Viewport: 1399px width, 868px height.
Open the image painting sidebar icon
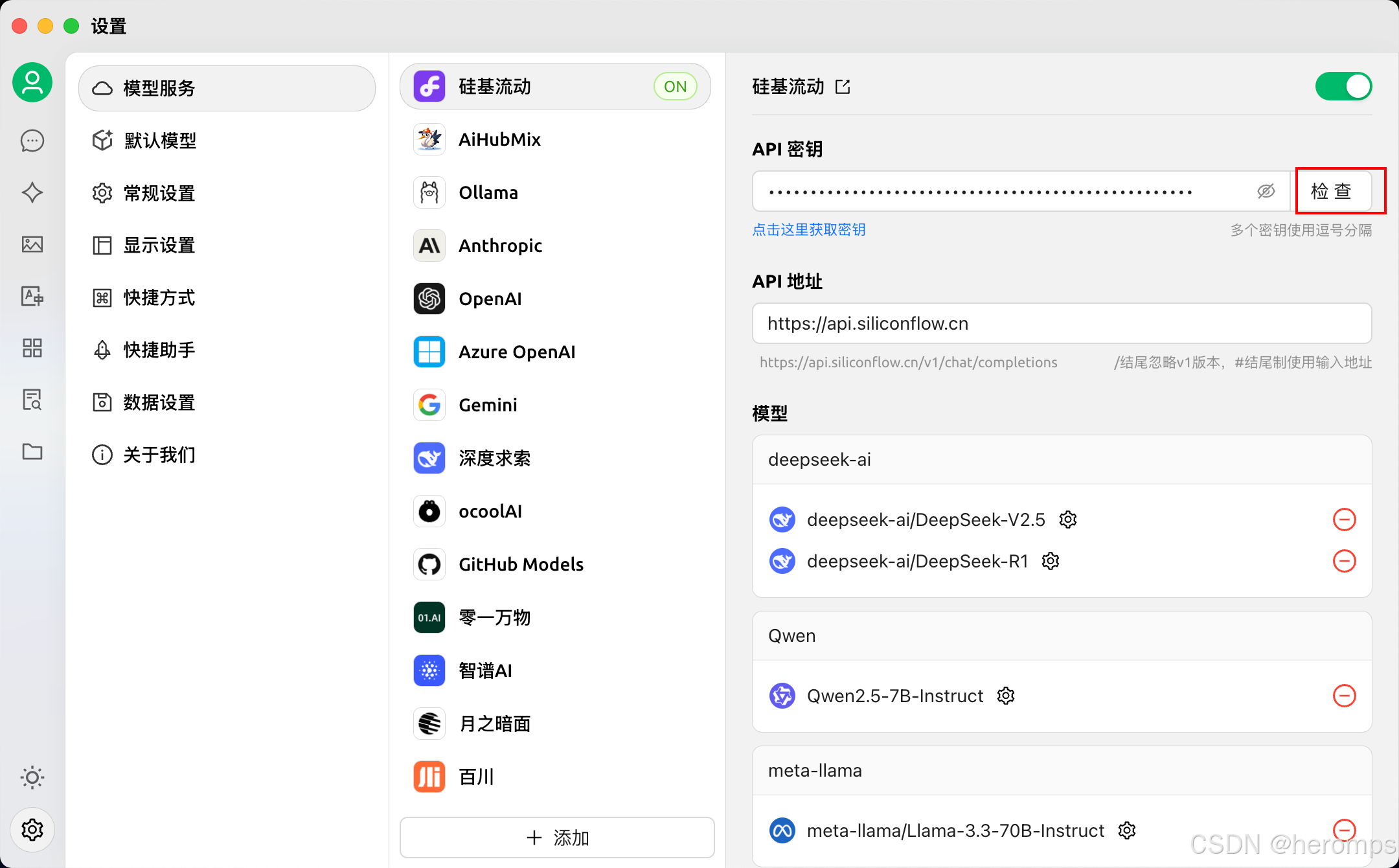[x=32, y=244]
